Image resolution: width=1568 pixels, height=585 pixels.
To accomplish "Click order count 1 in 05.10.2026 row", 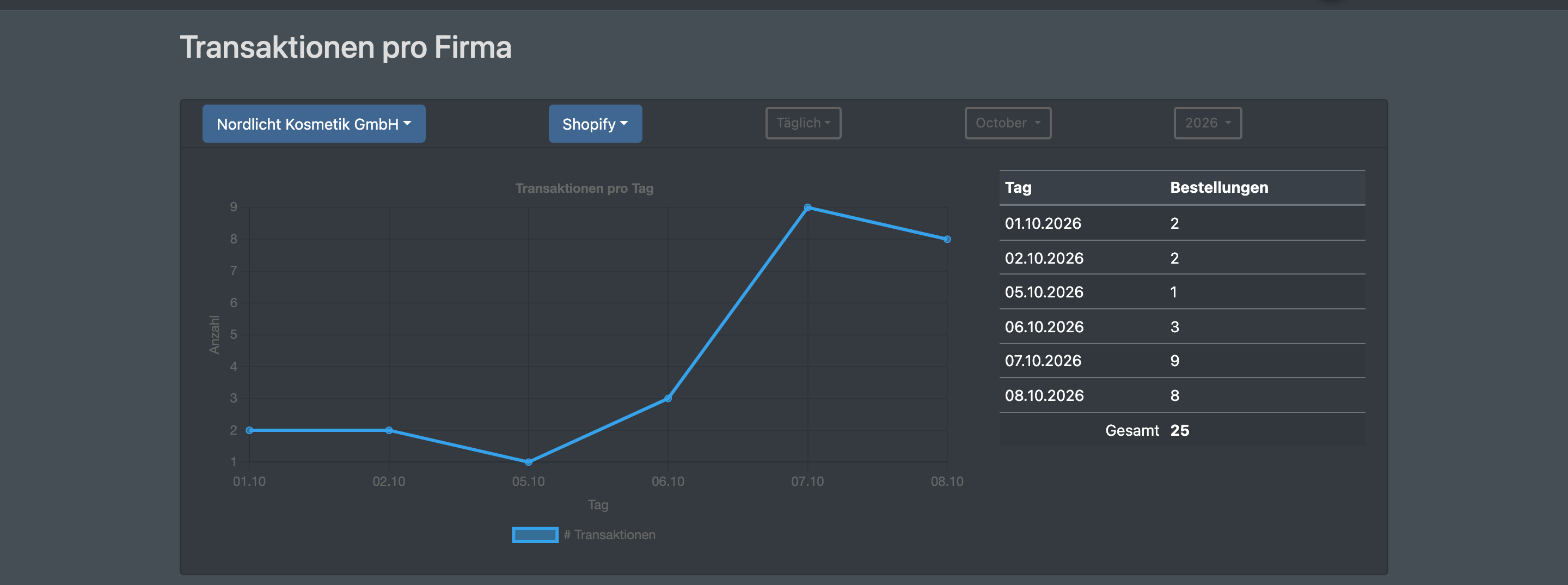I will tap(1174, 292).
